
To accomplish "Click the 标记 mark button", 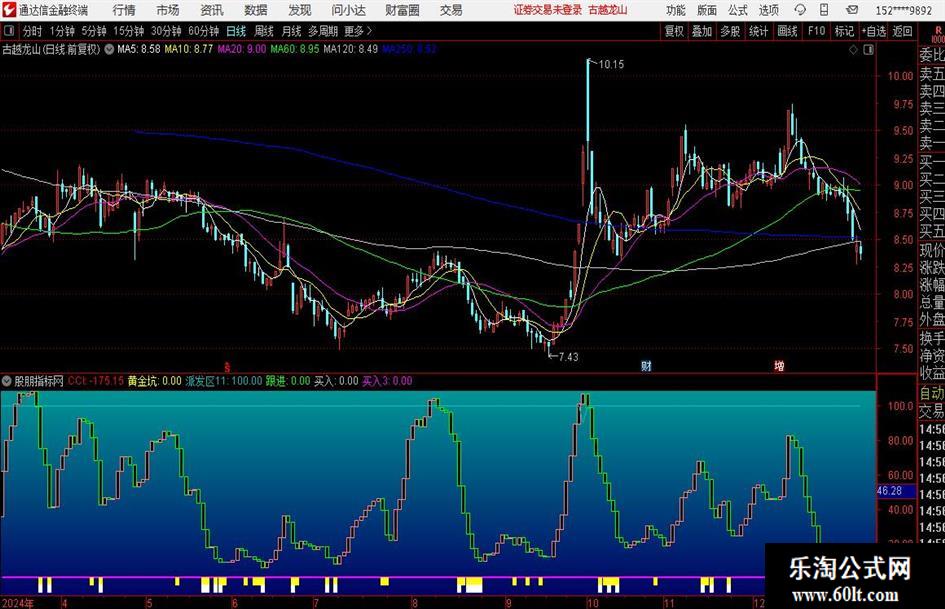I will (x=844, y=31).
